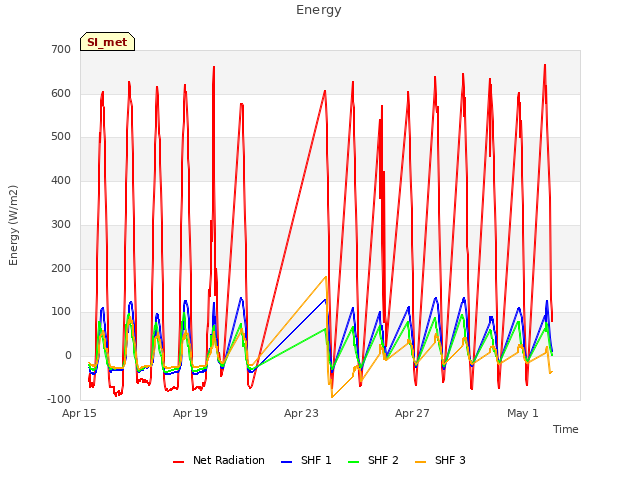Click the 500 y-axis tick label

tap(61, 137)
